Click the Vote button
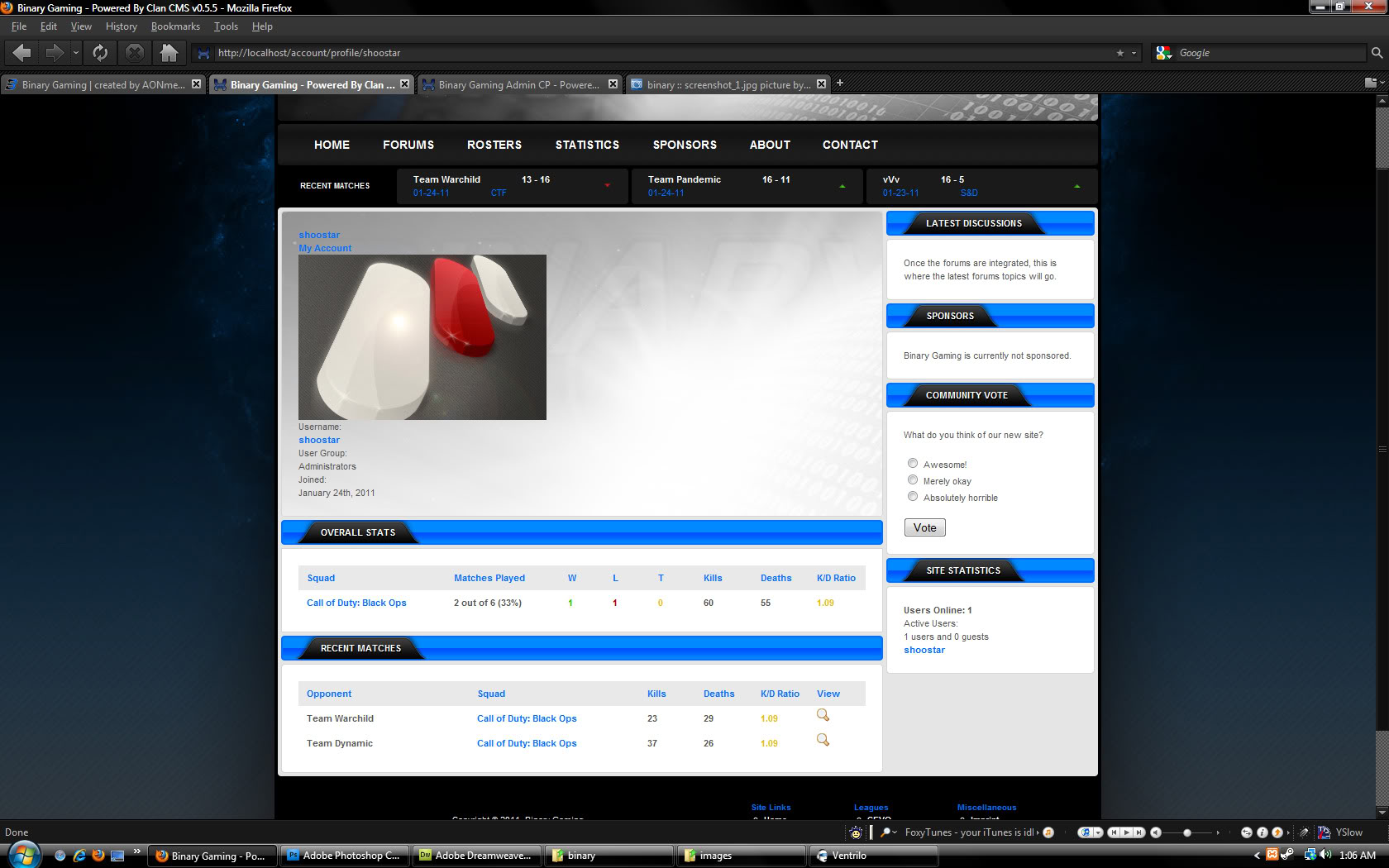This screenshot has height=868, width=1389. [x=925, y=527]
